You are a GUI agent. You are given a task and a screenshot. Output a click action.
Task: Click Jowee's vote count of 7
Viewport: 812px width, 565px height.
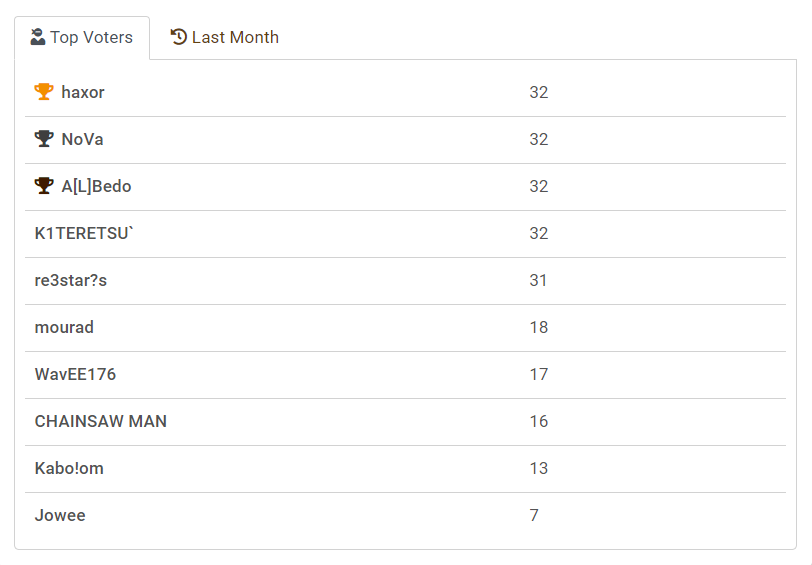(x=534, y=515)
